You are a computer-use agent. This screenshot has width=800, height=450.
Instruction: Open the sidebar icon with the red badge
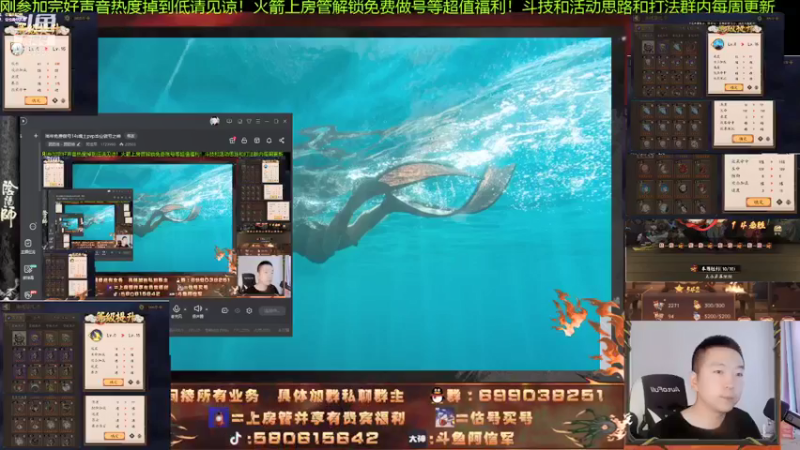pyautogui.click(x=29, y=294)
